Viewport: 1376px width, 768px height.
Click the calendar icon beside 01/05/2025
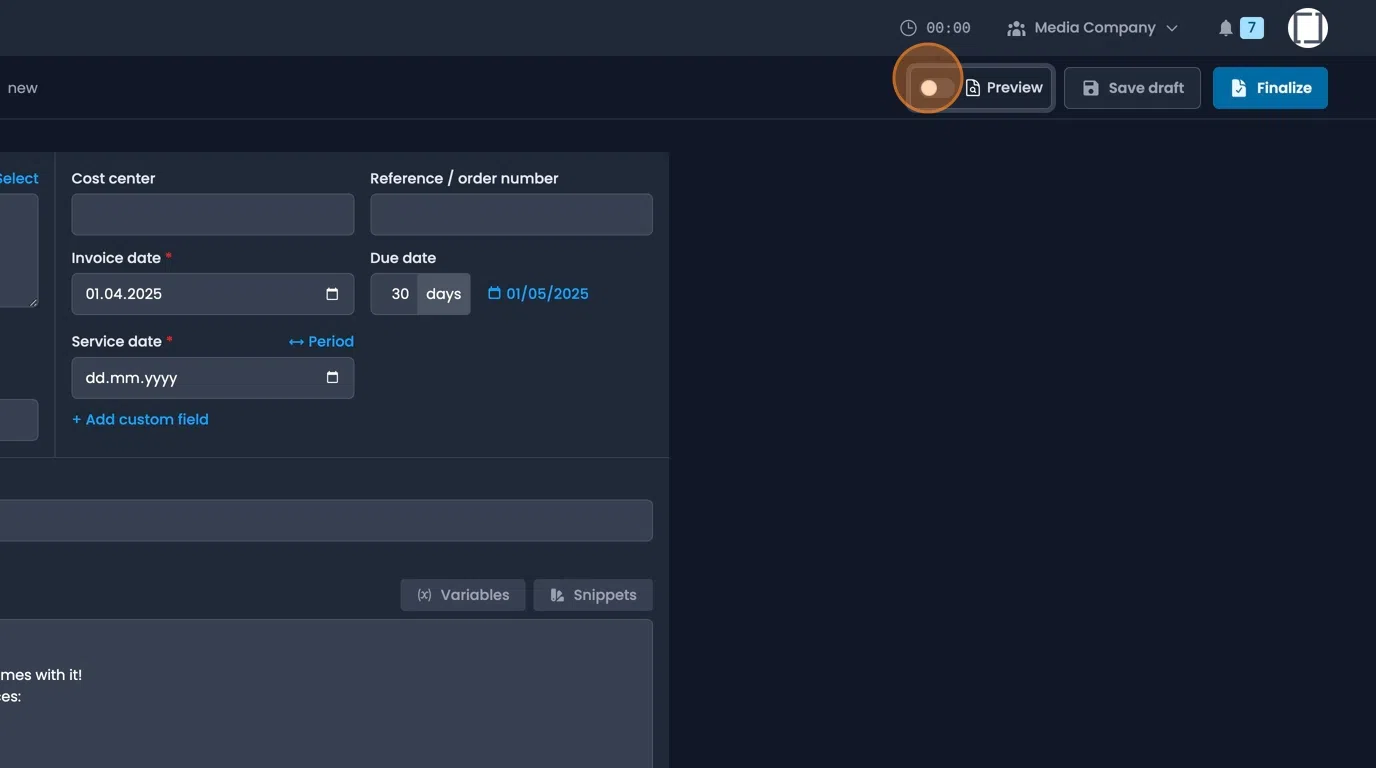[x=494, y=293]
